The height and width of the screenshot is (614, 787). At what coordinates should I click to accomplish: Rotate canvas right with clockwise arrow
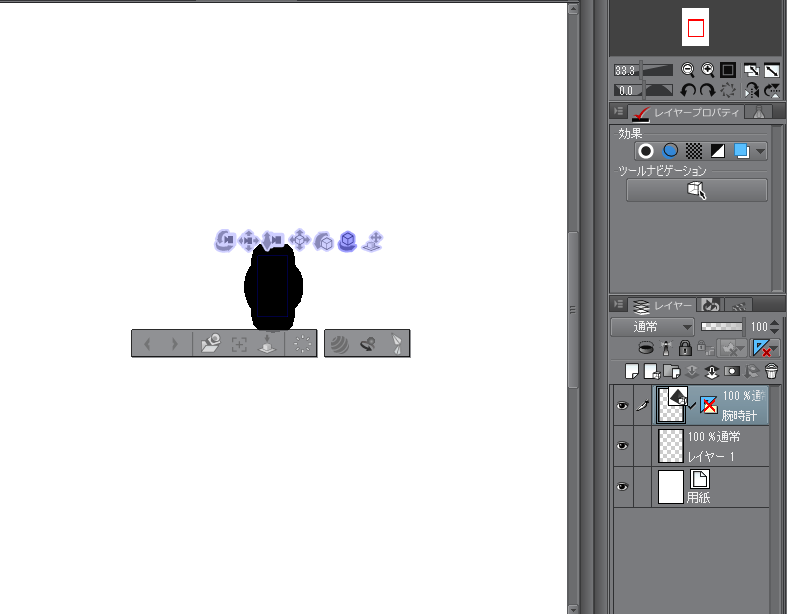pos(708,90)
